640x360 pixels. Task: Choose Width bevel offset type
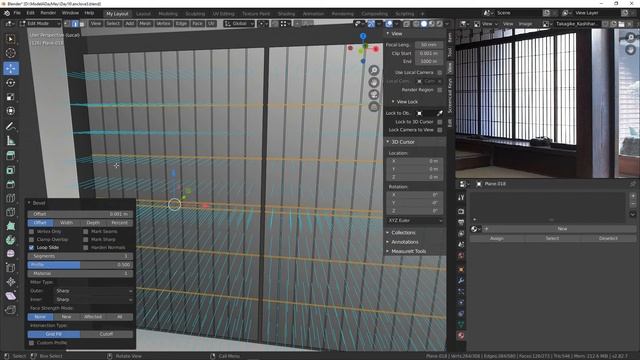(66, 223)
